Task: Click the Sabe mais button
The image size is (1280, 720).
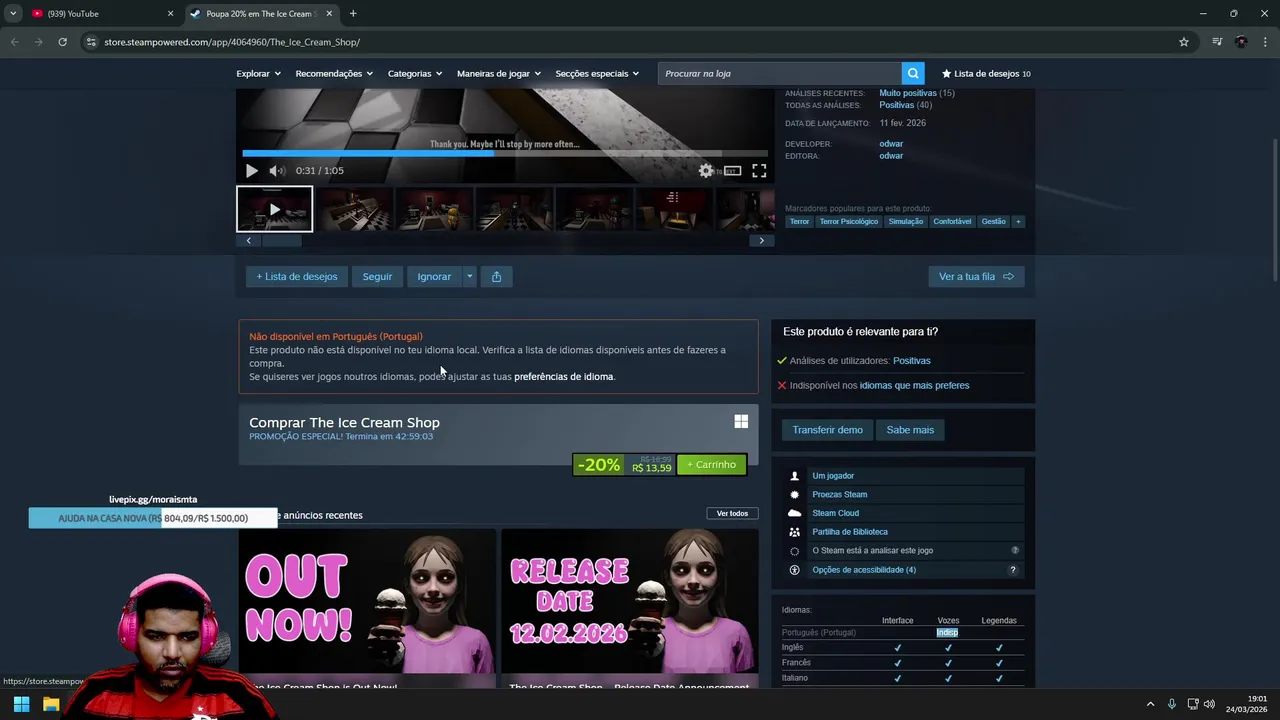Action: tap(910, 430)
